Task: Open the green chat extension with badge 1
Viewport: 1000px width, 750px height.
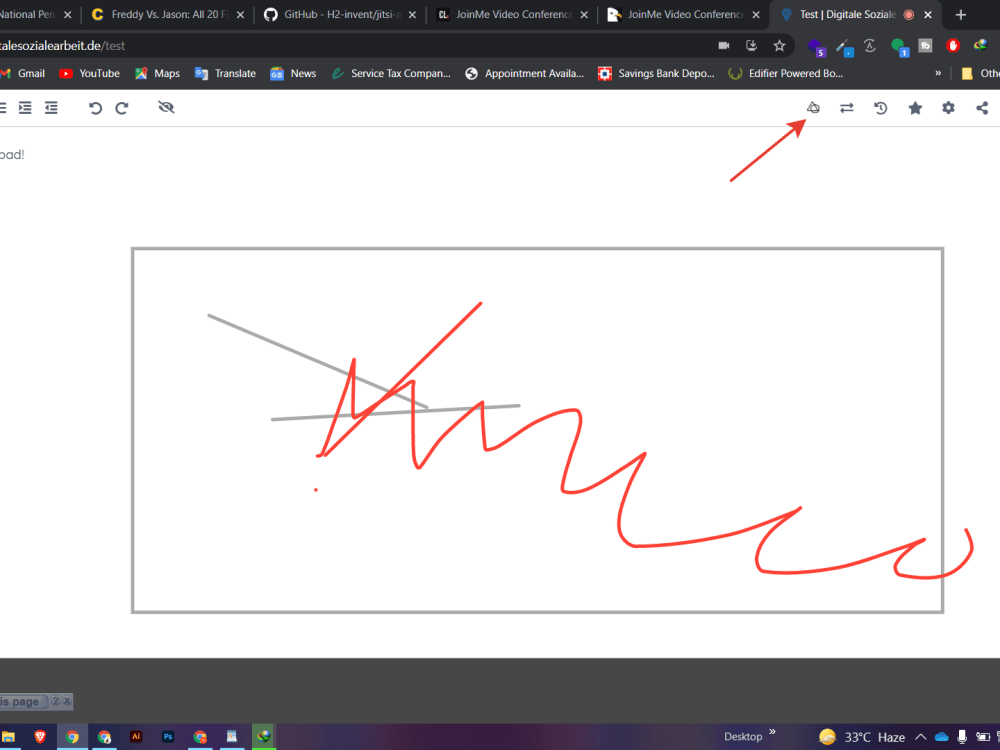Action: pos(900,47)
